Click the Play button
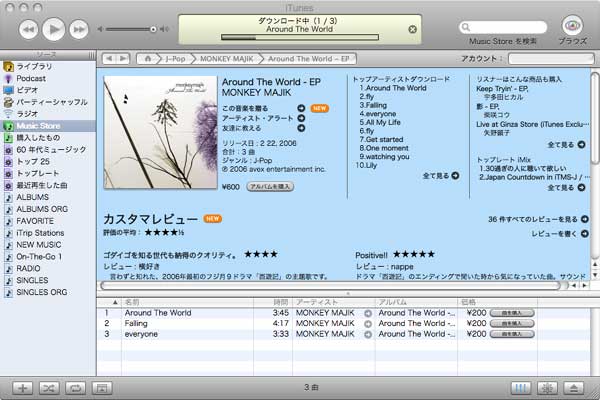Image resolution: width=600 pixels, height=400 pixels. tap(54, 29)
